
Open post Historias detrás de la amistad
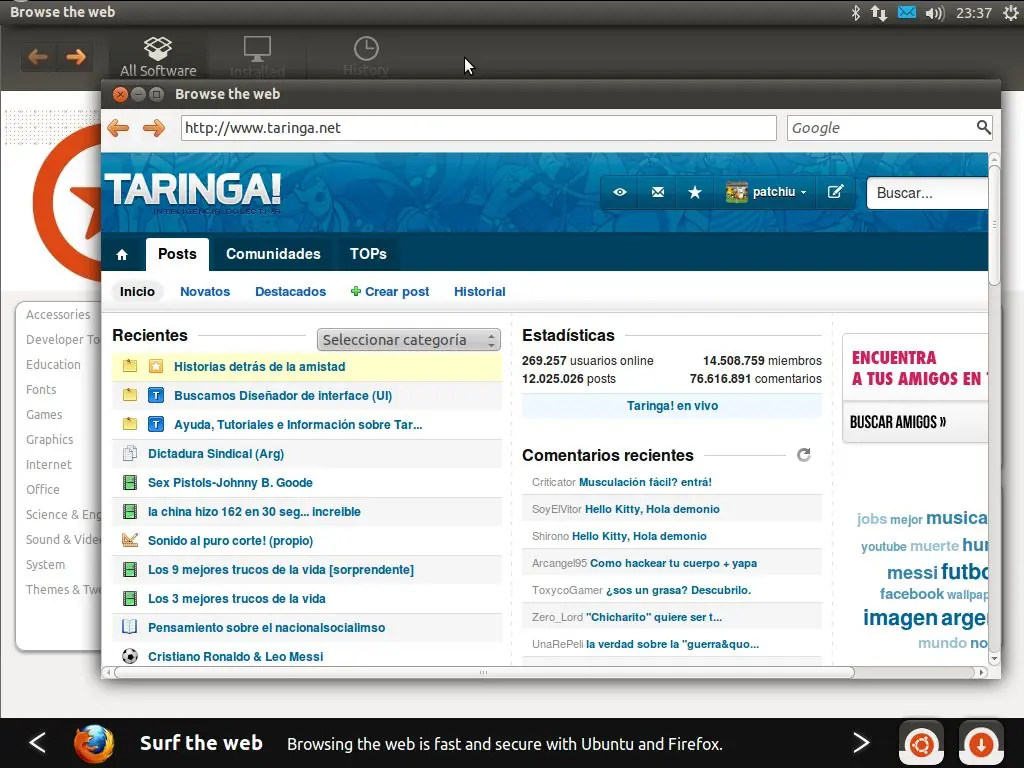(259, 366)
